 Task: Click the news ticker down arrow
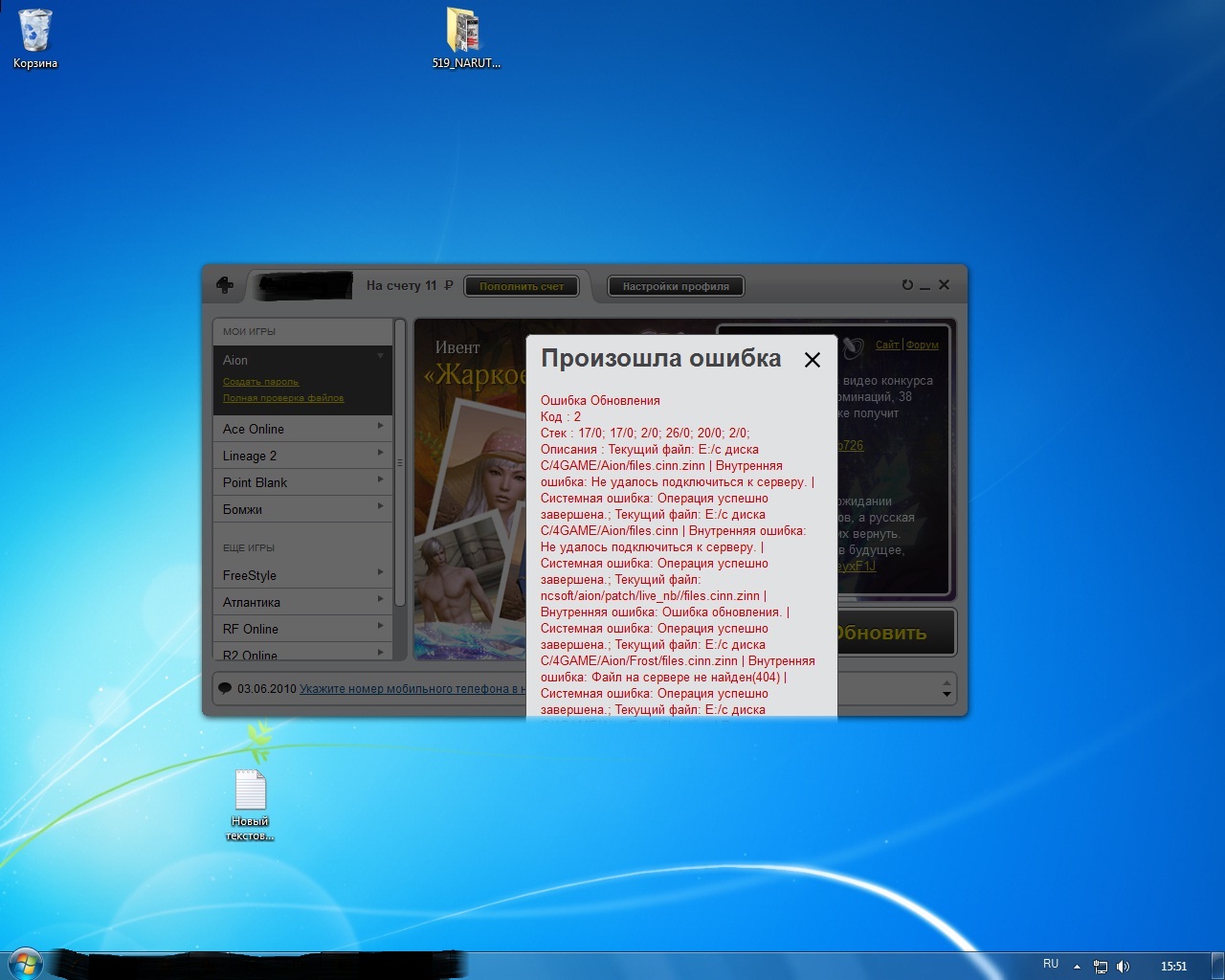[947, 695]
